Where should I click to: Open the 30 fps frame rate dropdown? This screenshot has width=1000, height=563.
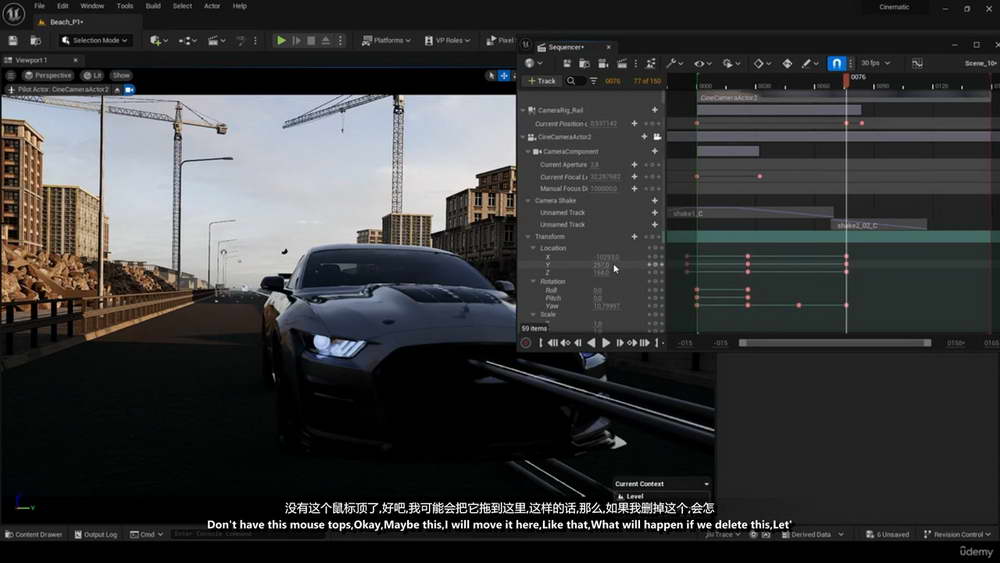(x=876, y=63)
